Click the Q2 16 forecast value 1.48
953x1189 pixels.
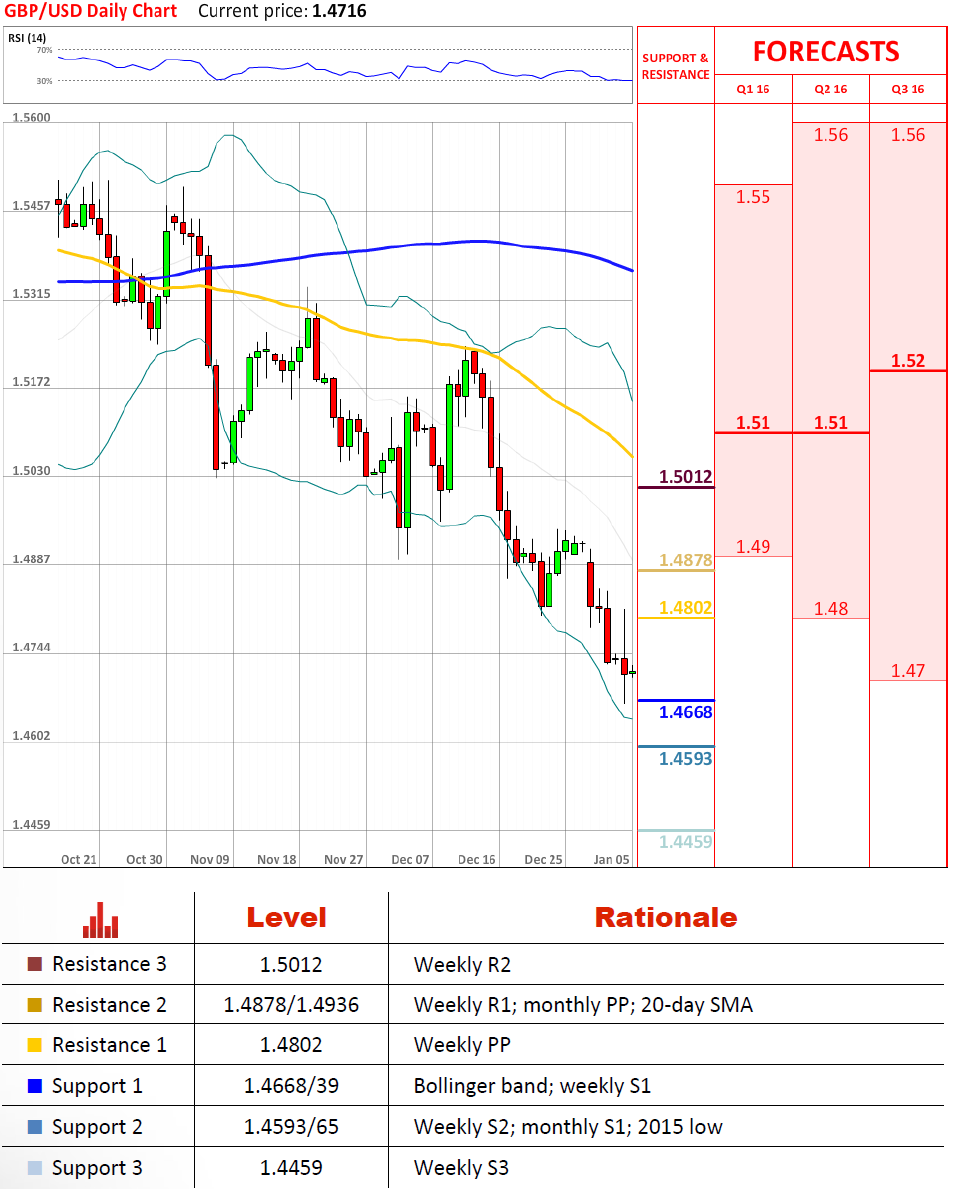[831, 609]
